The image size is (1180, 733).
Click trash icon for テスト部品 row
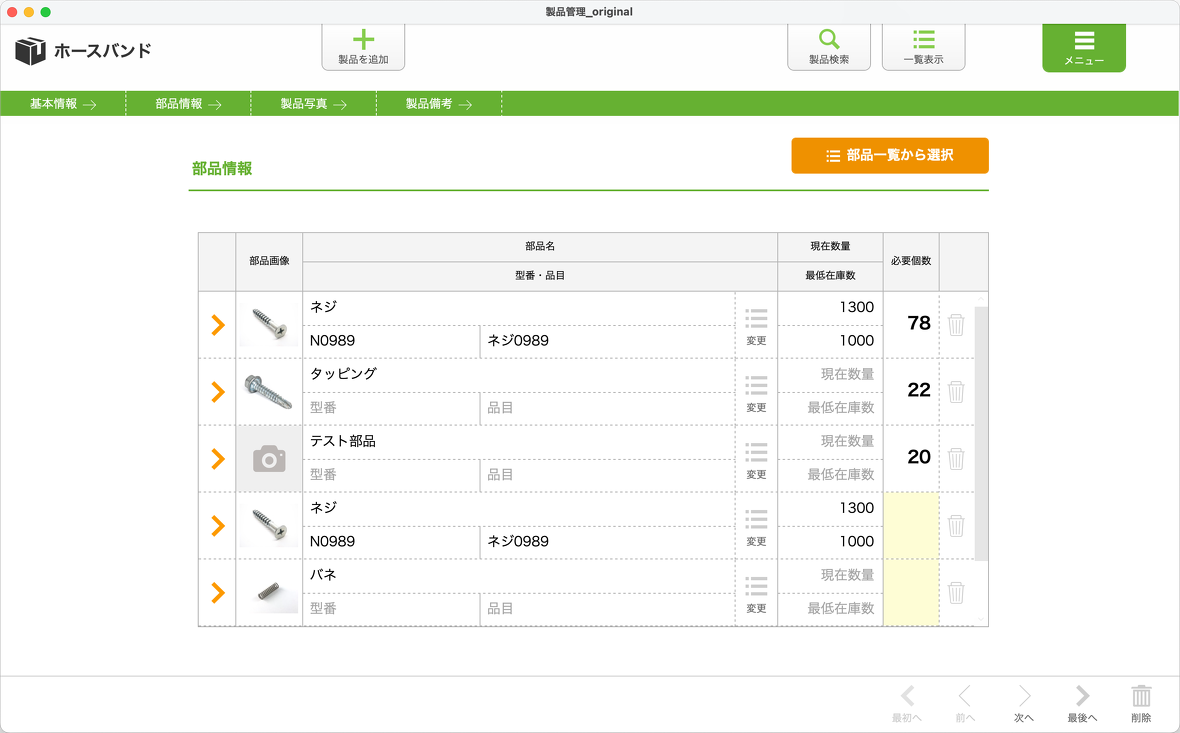[956, 458]
